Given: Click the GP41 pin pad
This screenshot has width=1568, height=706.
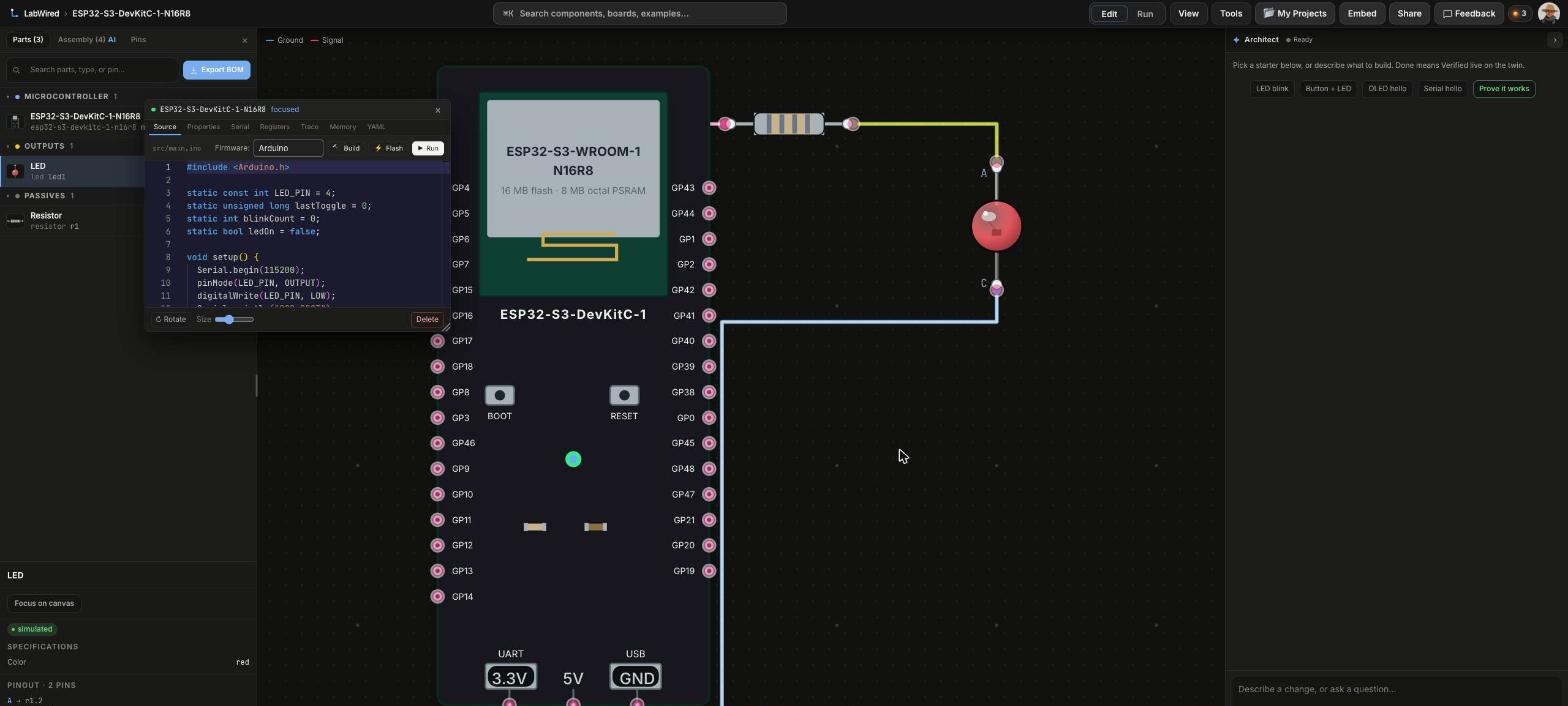Looking at the screenshot, I should pos(709,316).
